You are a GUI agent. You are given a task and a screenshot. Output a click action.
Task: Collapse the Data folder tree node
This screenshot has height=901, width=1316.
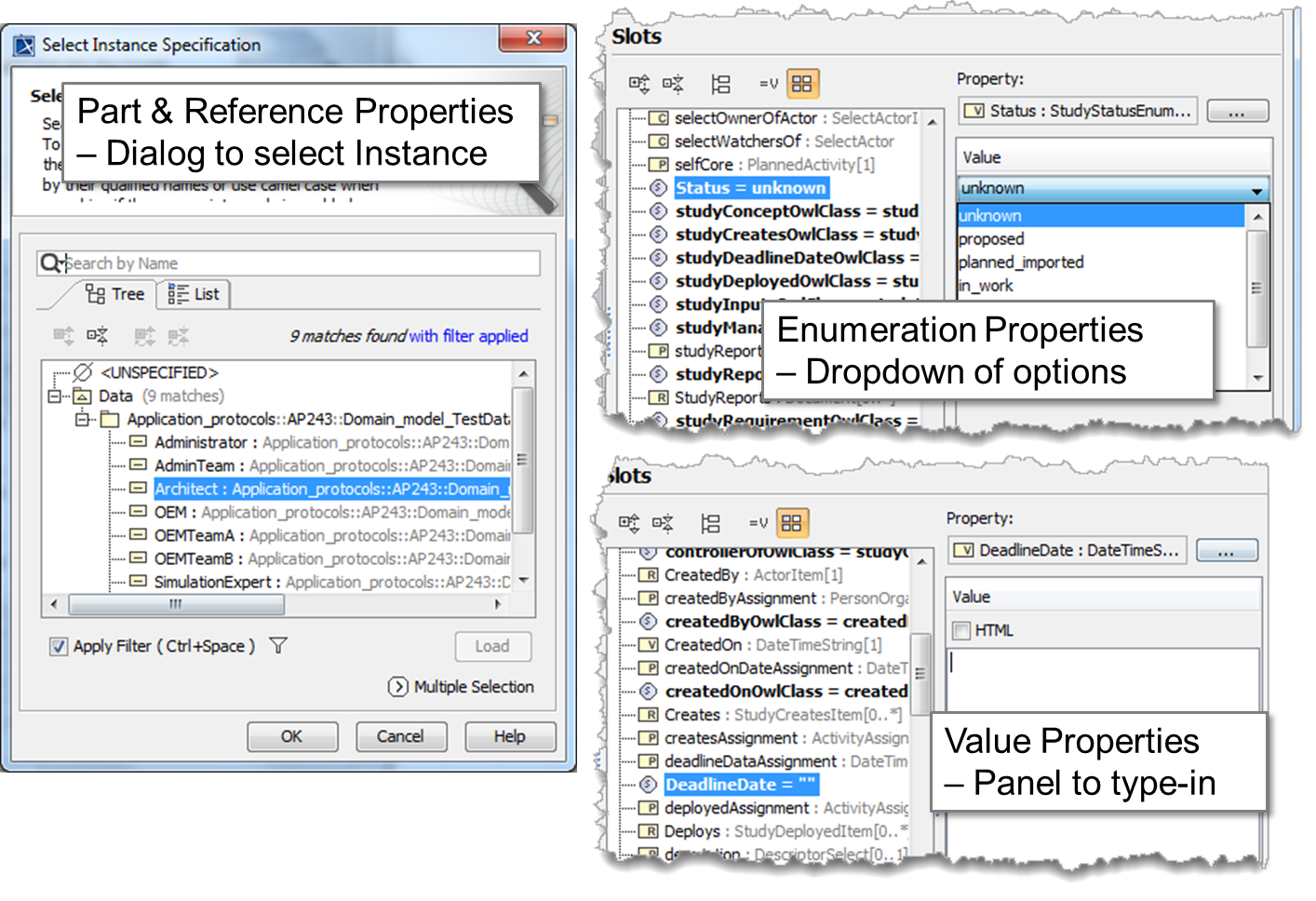pos(55,397)
